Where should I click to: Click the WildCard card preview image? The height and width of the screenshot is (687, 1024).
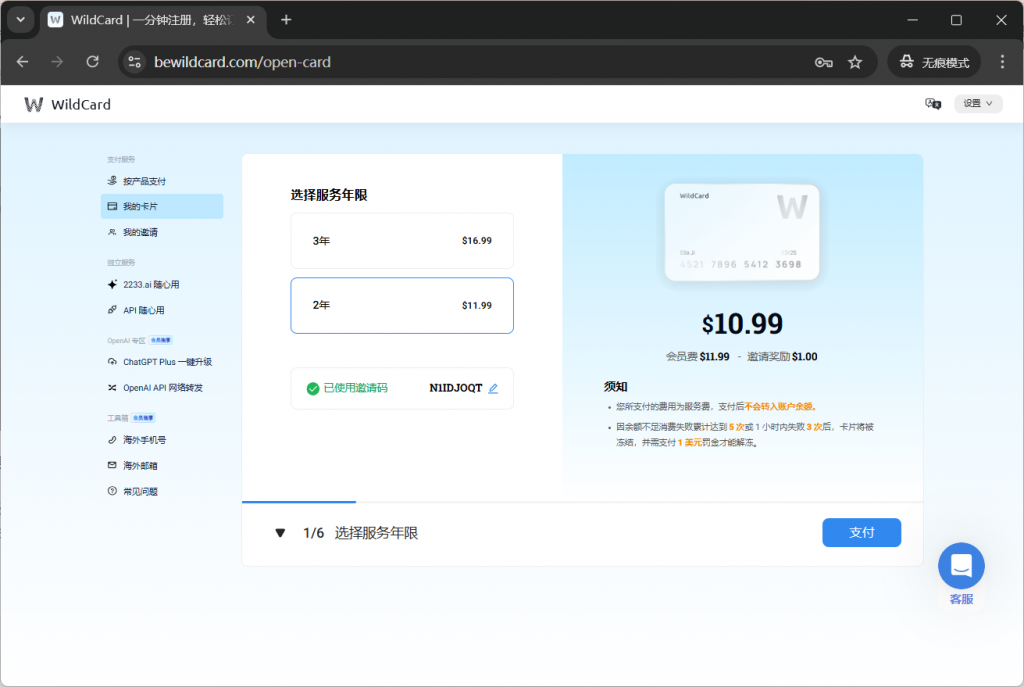point(742,232)
